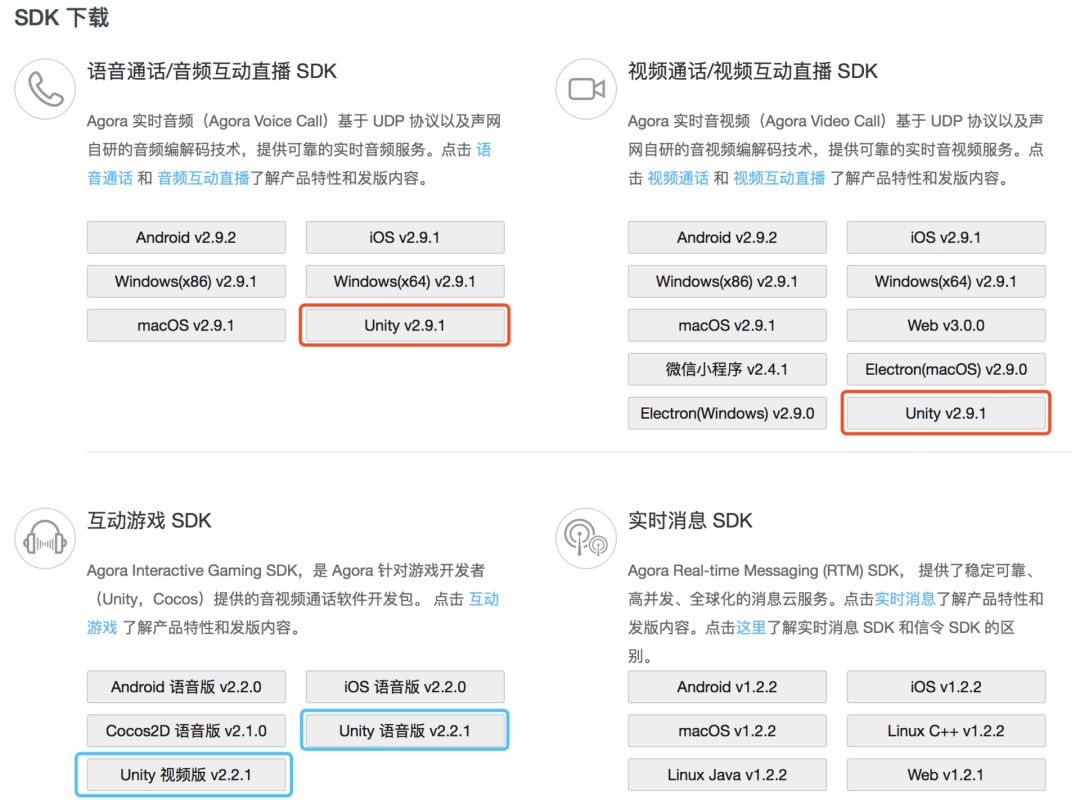The height and width of the screenshot is (800, 1080).
Task: Download Cocos2D 语音版 v2.1.0
Action: [x=186, y=731]
